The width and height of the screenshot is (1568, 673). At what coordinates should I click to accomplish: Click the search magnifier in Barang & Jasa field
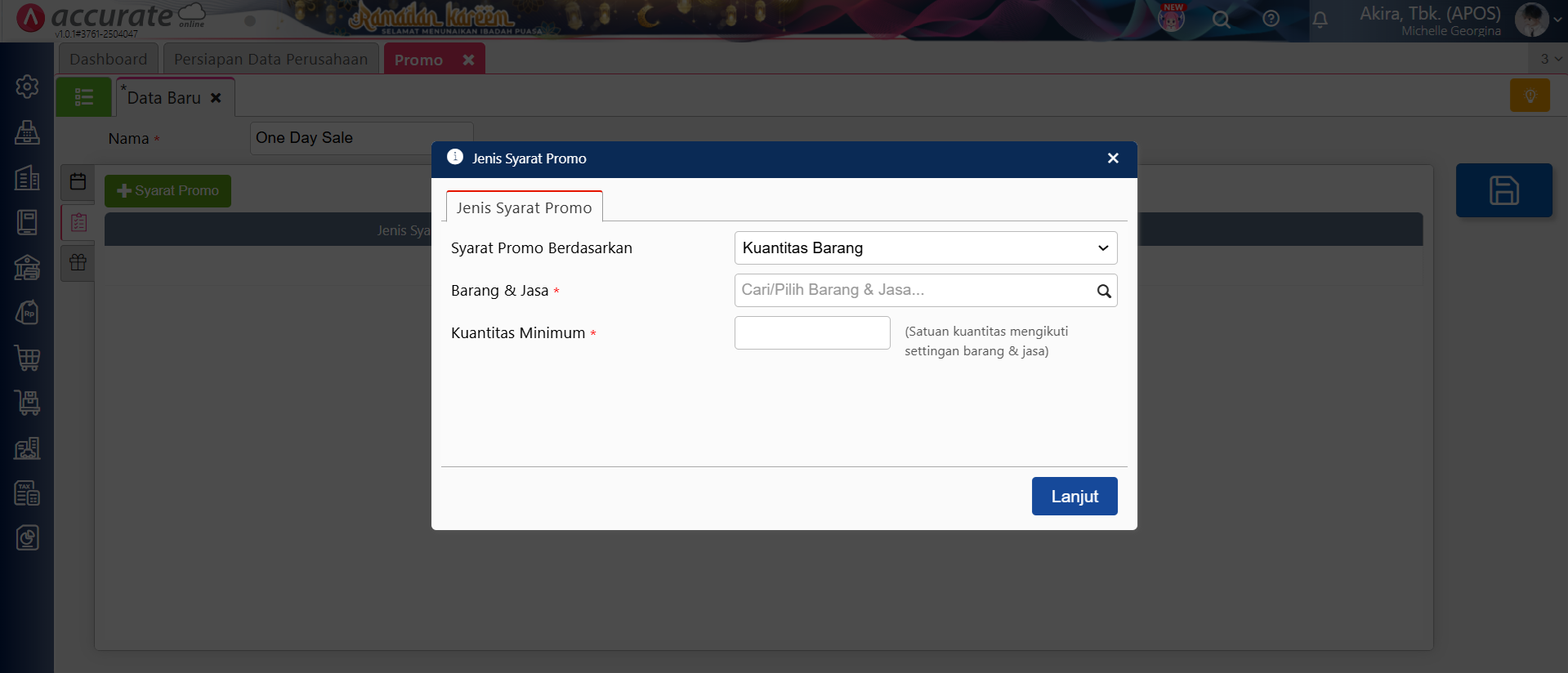(x=1103, y=291)
